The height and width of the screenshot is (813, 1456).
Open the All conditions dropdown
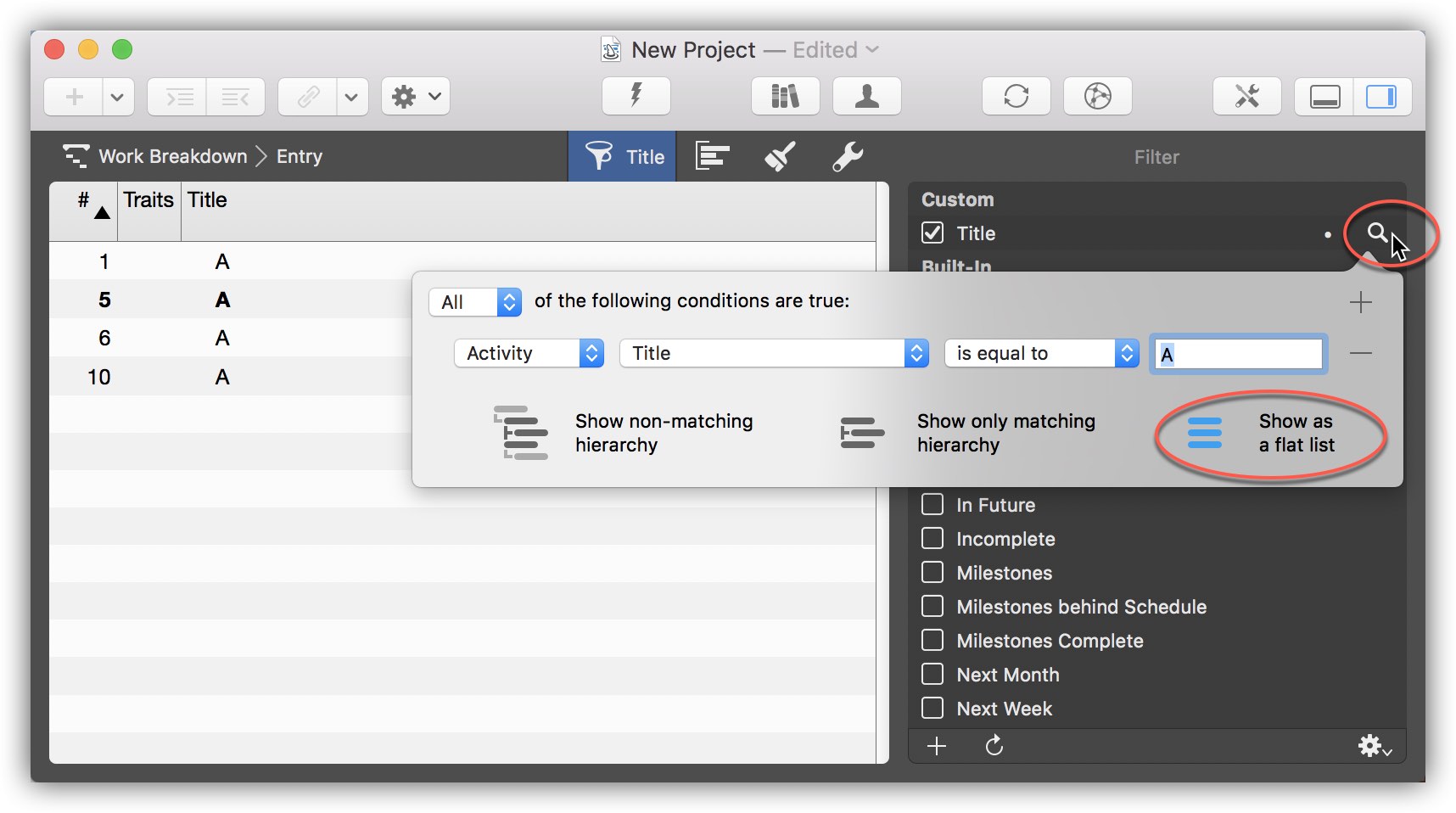[474, 301]
